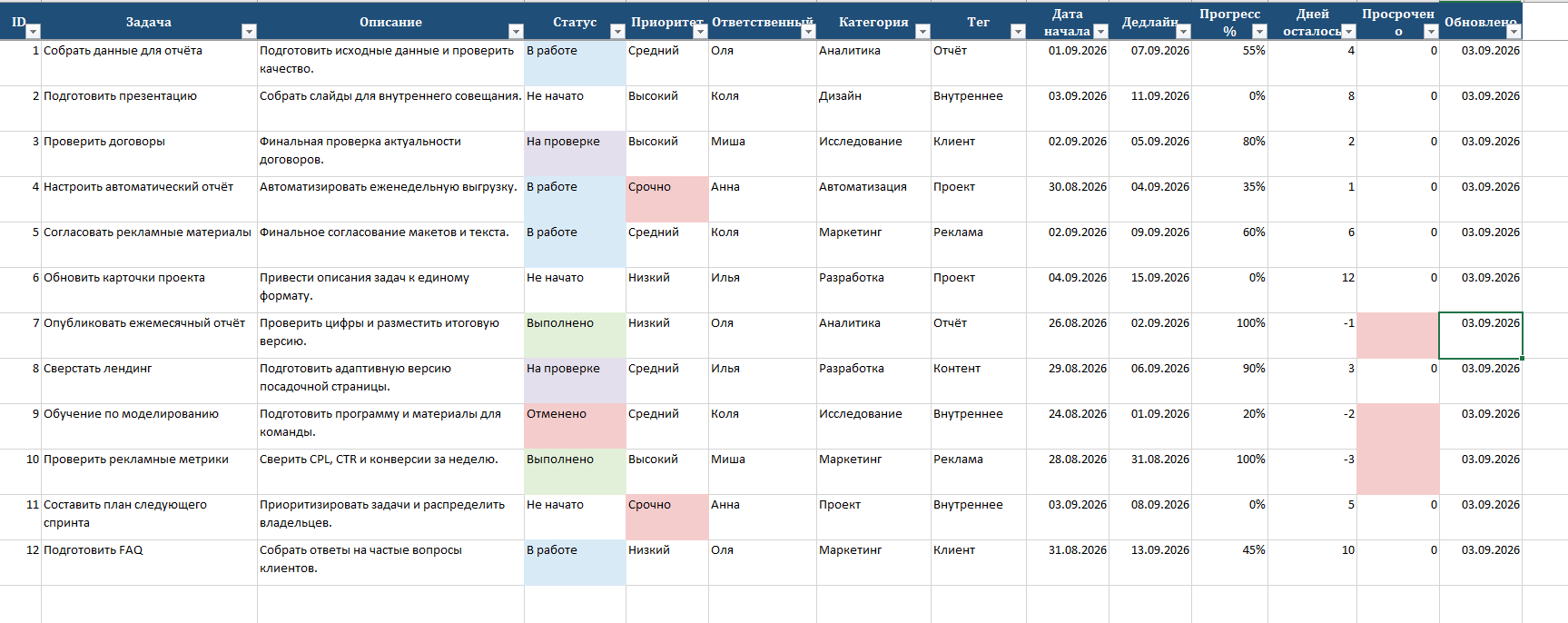Open the Задача column filter arrow
The image size is (1568, 623).
tap(249, 32)
